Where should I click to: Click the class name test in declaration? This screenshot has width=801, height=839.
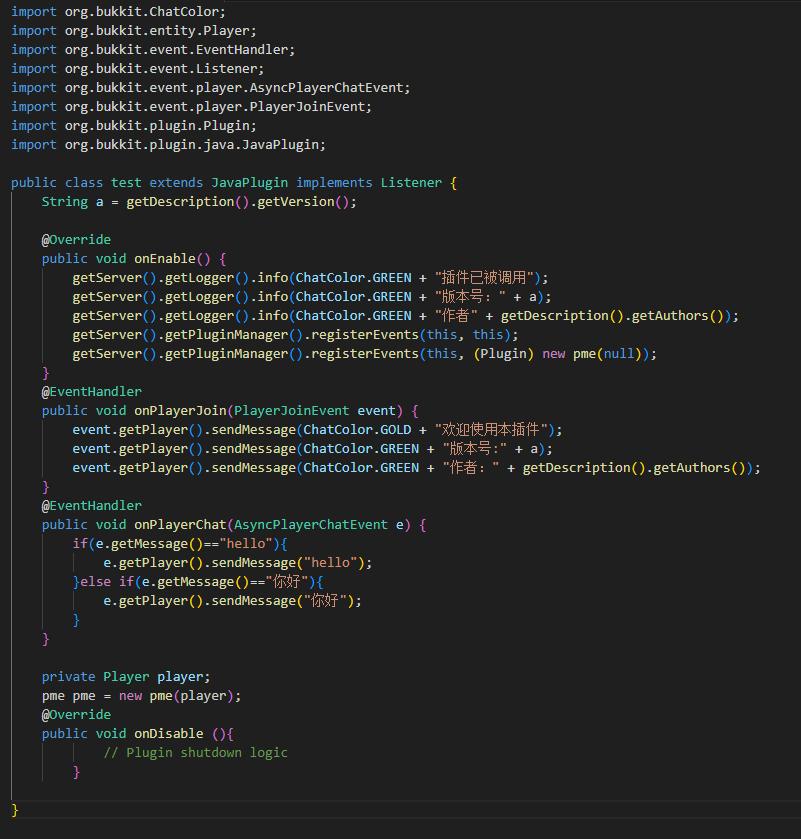126,183
